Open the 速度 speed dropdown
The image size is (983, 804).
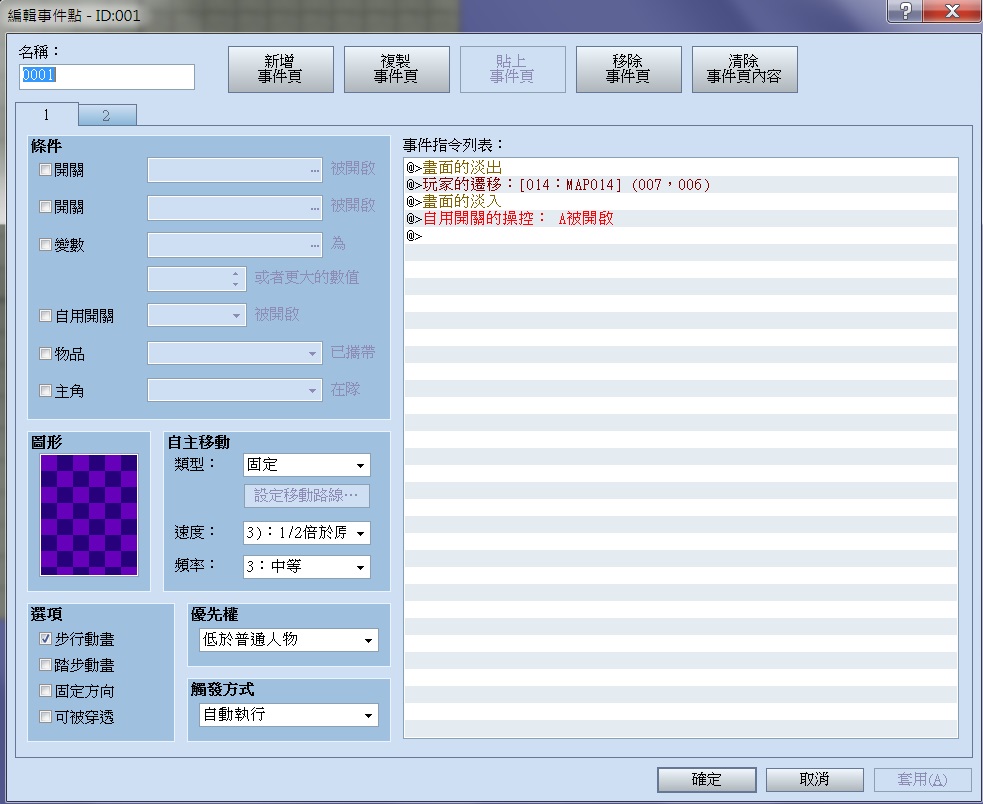[x=307, y=533]
